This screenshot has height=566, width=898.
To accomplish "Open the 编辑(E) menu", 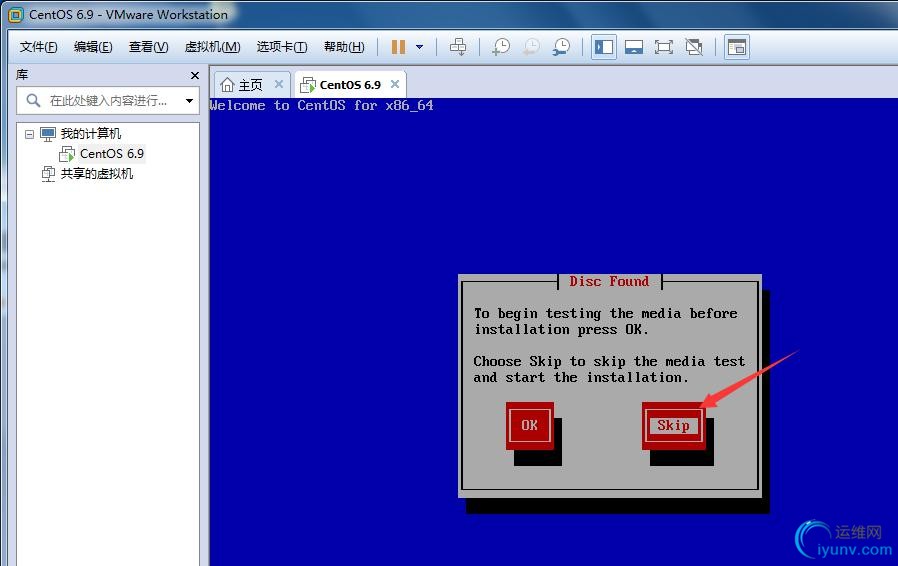I will click(93, 47).
